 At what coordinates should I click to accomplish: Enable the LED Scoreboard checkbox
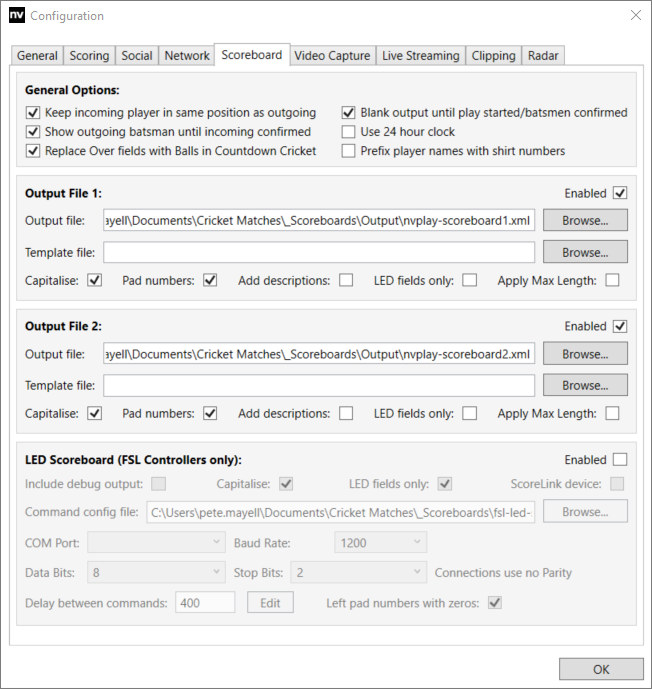pos(620,460)
